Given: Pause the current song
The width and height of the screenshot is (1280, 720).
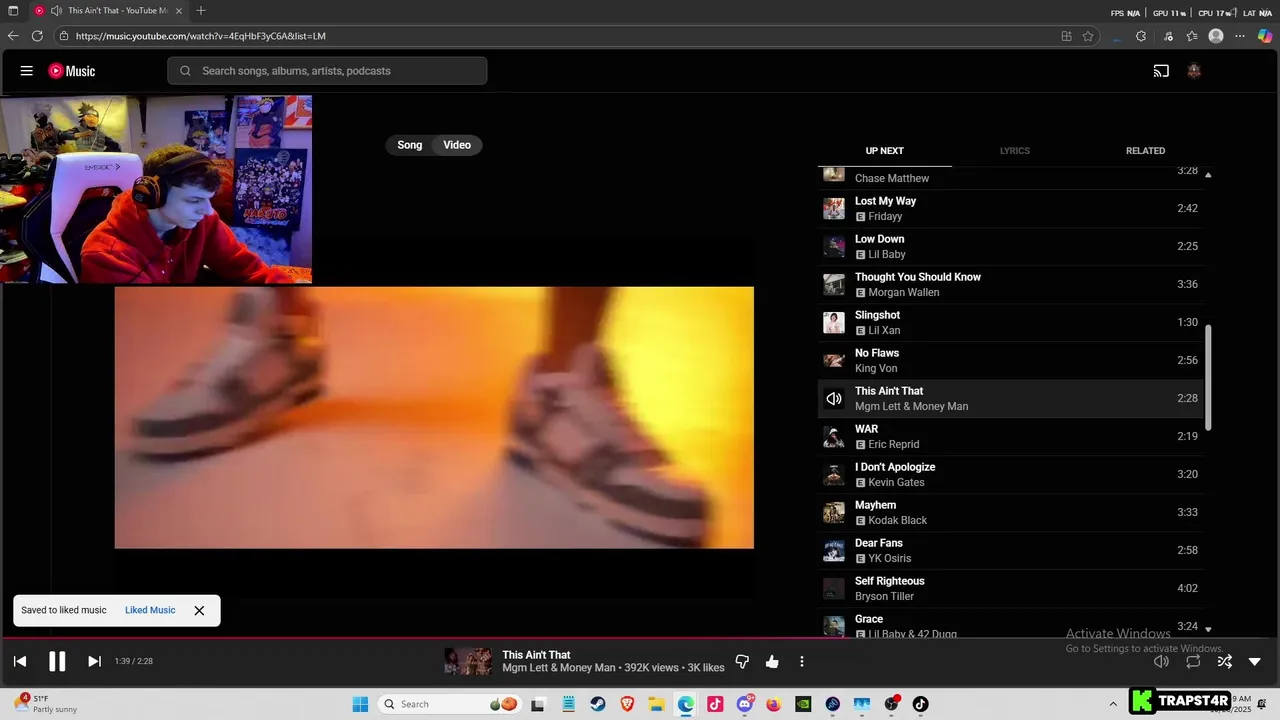Looking at the screenshot, I should tap(57, 661).
